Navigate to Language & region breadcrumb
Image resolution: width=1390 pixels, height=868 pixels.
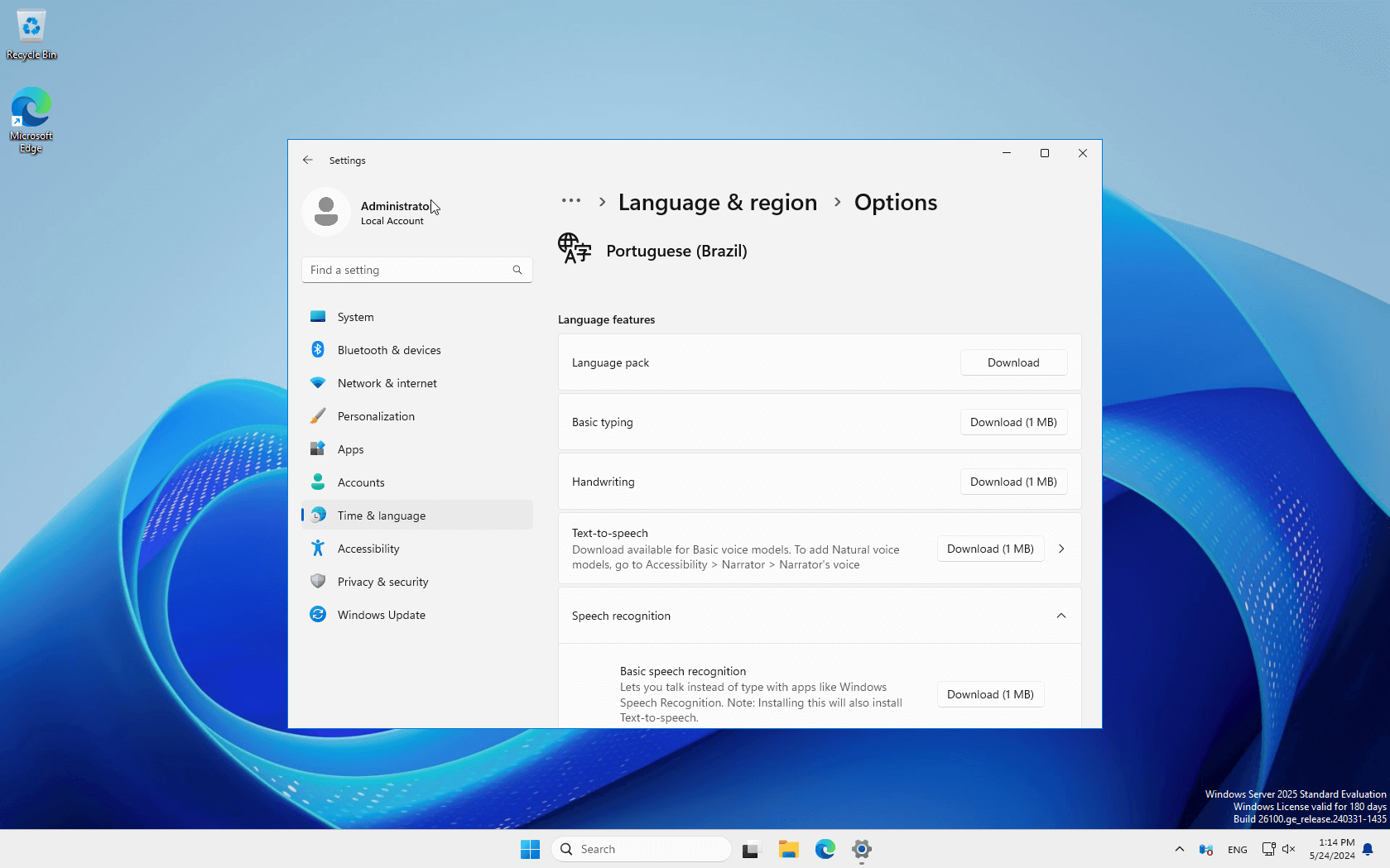pyautogui.click(x=717, y=203)
